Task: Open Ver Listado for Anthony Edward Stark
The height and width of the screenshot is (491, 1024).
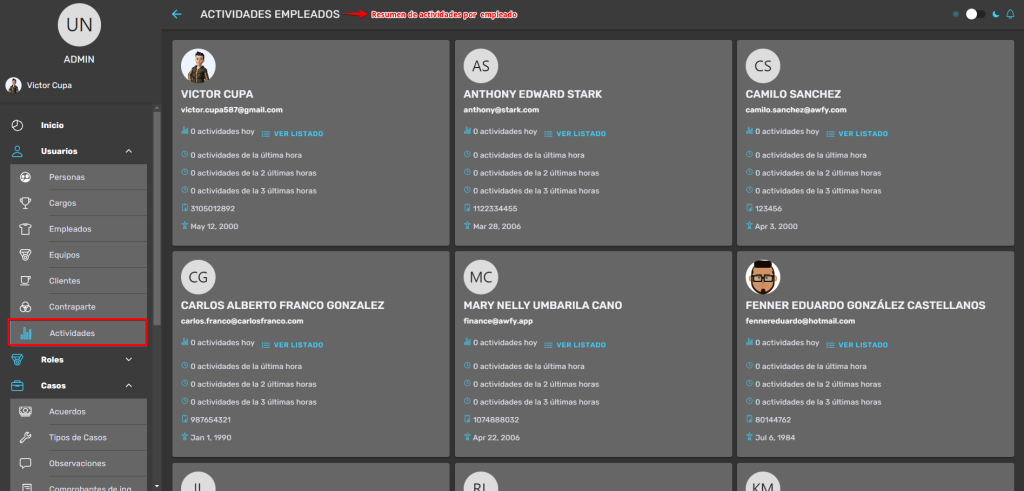Action: [x=575, y=134]
